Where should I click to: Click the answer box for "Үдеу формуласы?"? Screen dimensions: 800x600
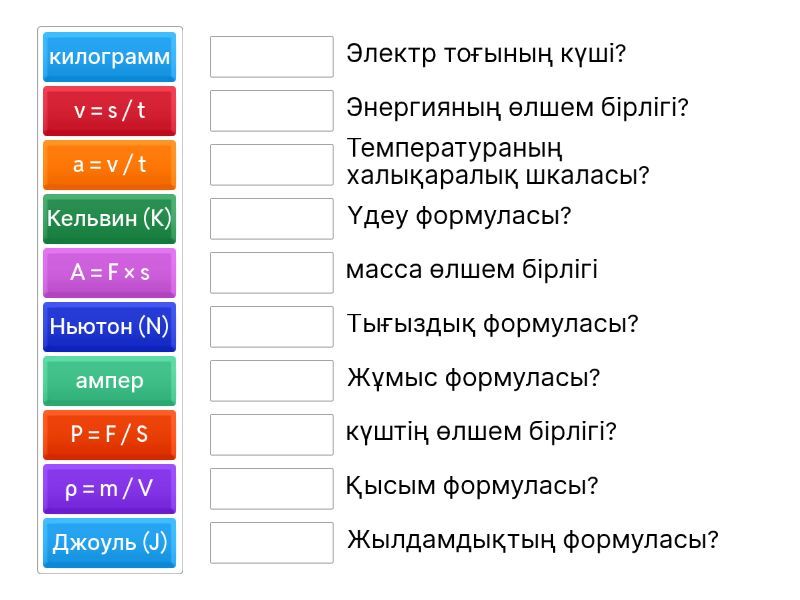pyautogui.click(x=272, y=219)
